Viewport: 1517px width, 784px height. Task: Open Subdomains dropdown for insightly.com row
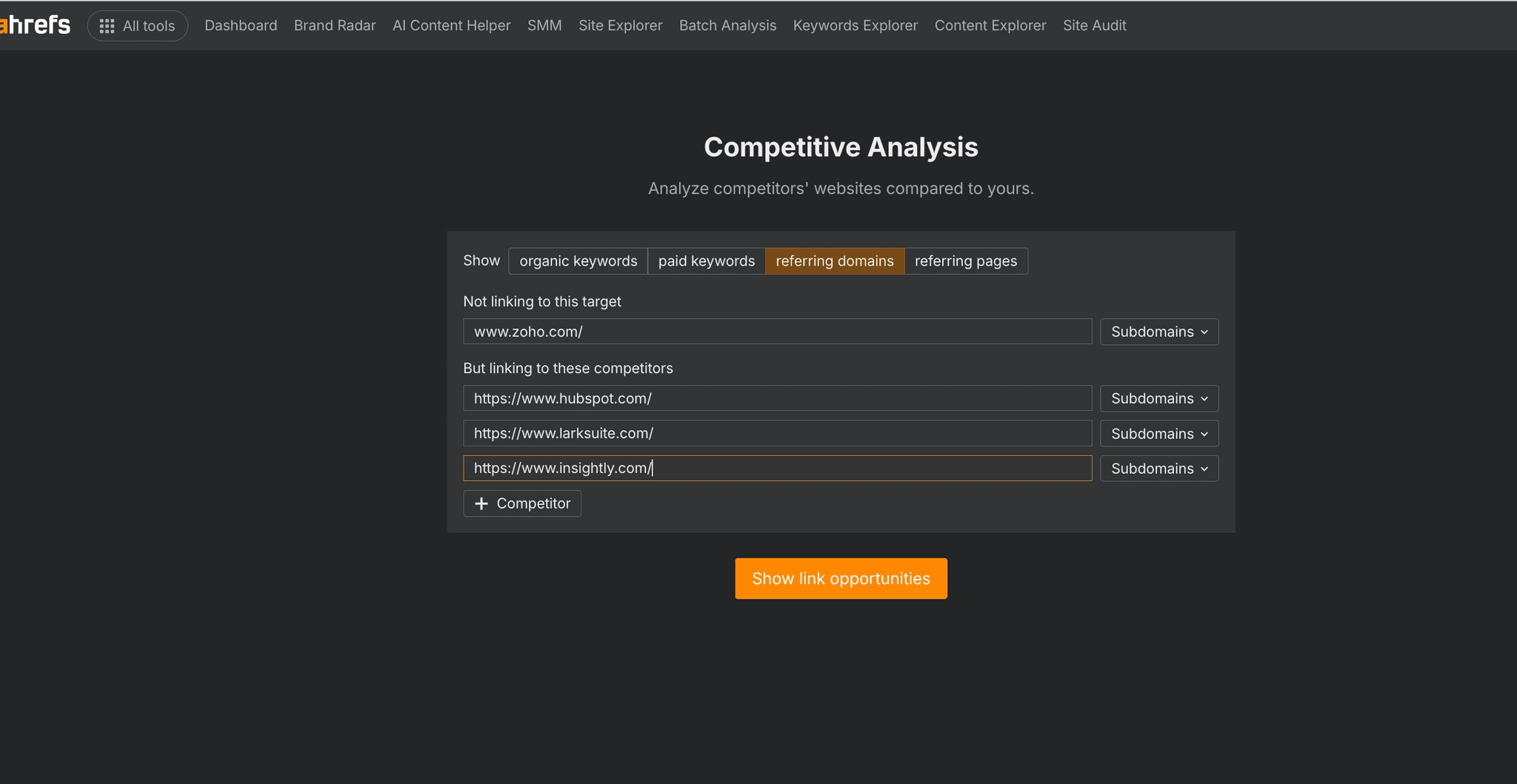(x=1159, y=469)
